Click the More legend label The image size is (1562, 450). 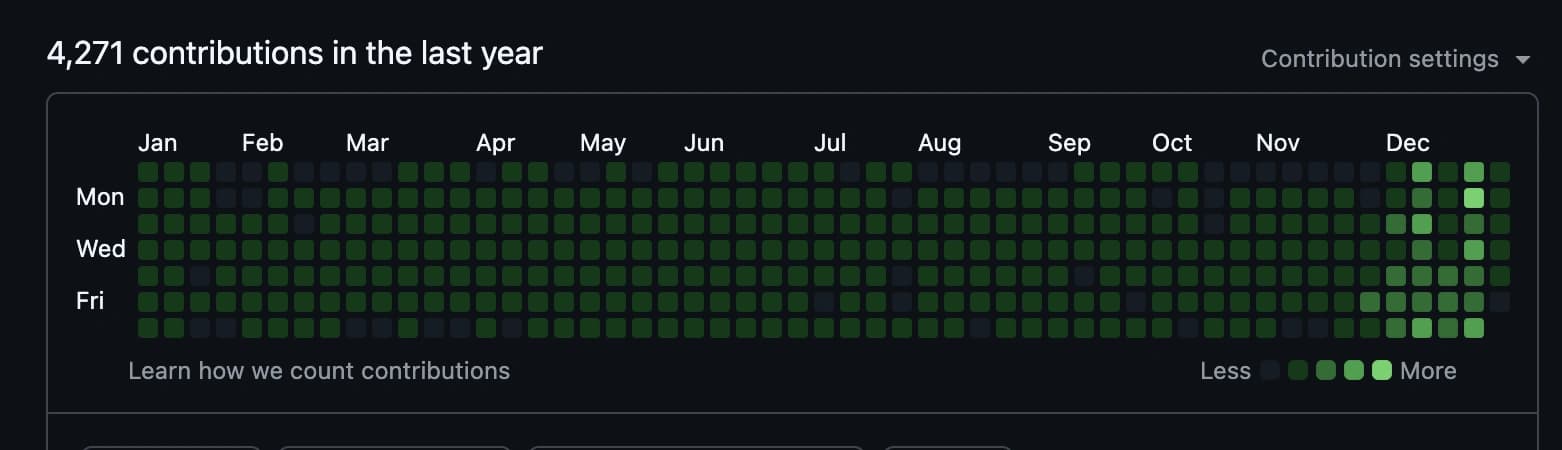[1428, 371]
